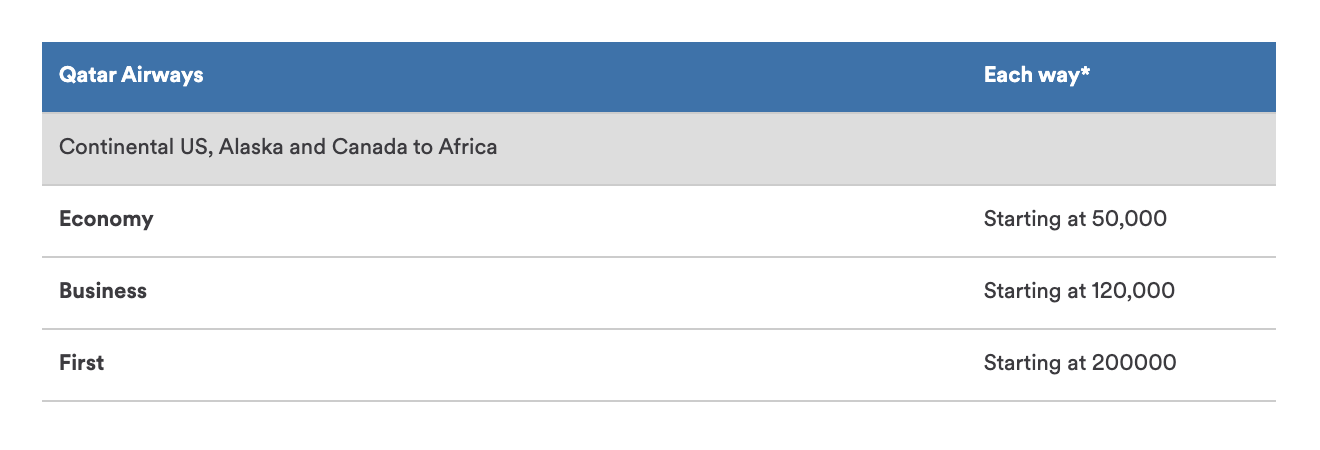
Task: Click the 200000 number in the First row
Action: [1134, 363]
